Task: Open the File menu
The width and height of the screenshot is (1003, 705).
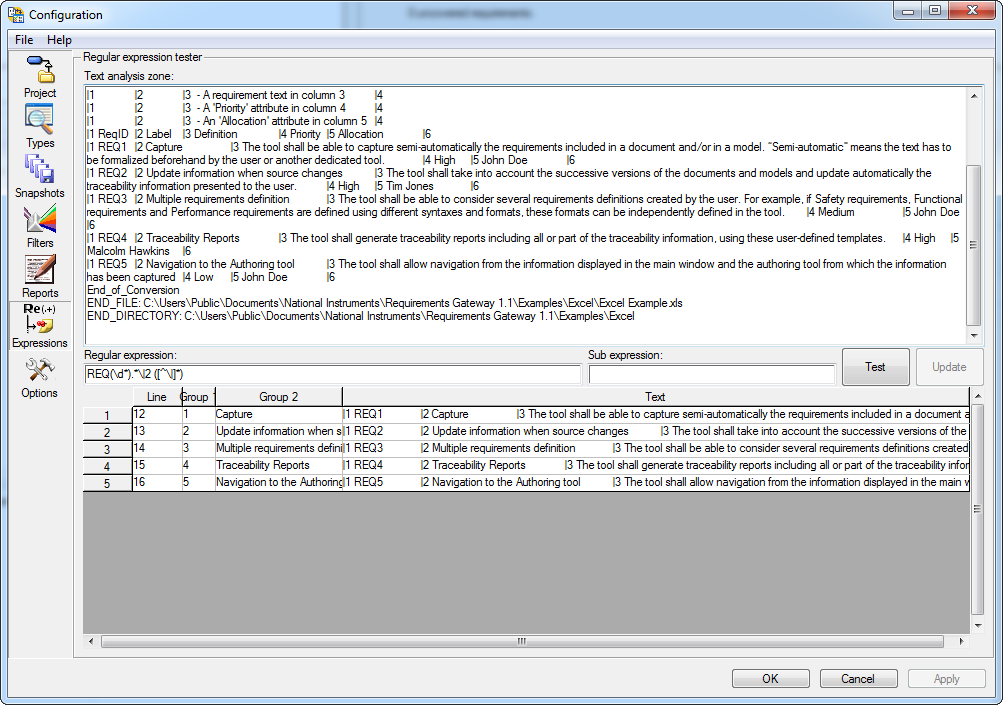Action: click(24, 40)
